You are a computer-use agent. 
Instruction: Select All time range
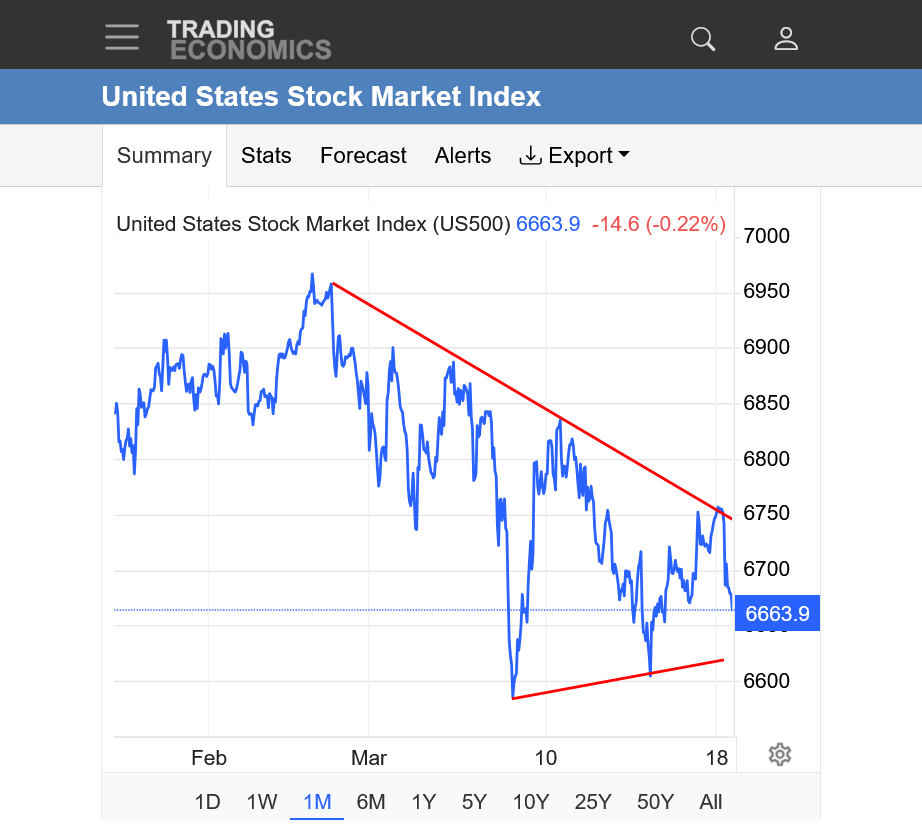point(711,801)
